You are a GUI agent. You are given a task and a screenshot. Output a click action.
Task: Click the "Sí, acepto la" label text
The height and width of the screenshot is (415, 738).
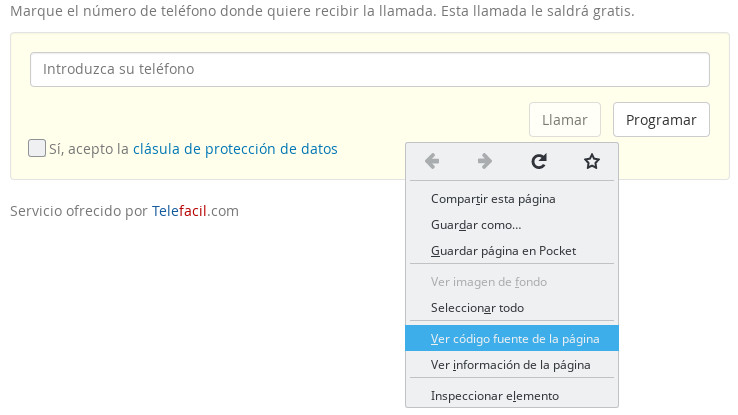tap(89, 149)
